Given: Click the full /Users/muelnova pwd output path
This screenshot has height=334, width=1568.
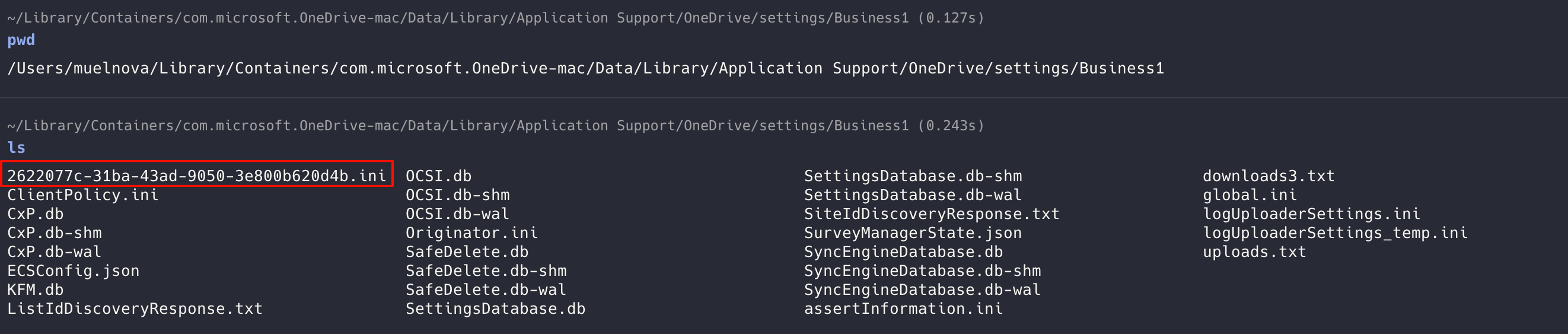Looking at the screenshot, I should 585,68.
